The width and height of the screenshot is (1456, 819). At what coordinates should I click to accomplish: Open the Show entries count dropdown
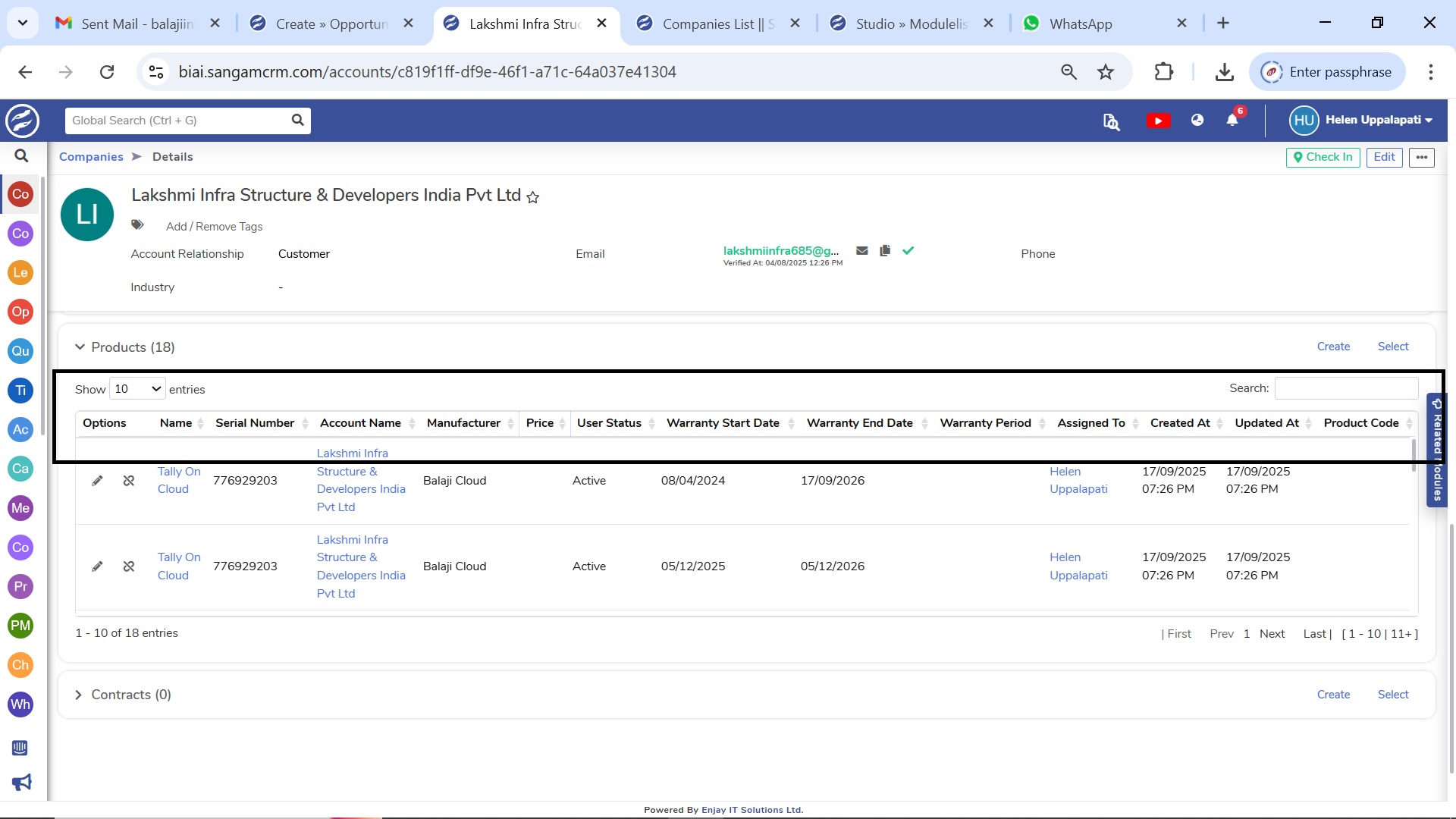(x=137, y=389)
